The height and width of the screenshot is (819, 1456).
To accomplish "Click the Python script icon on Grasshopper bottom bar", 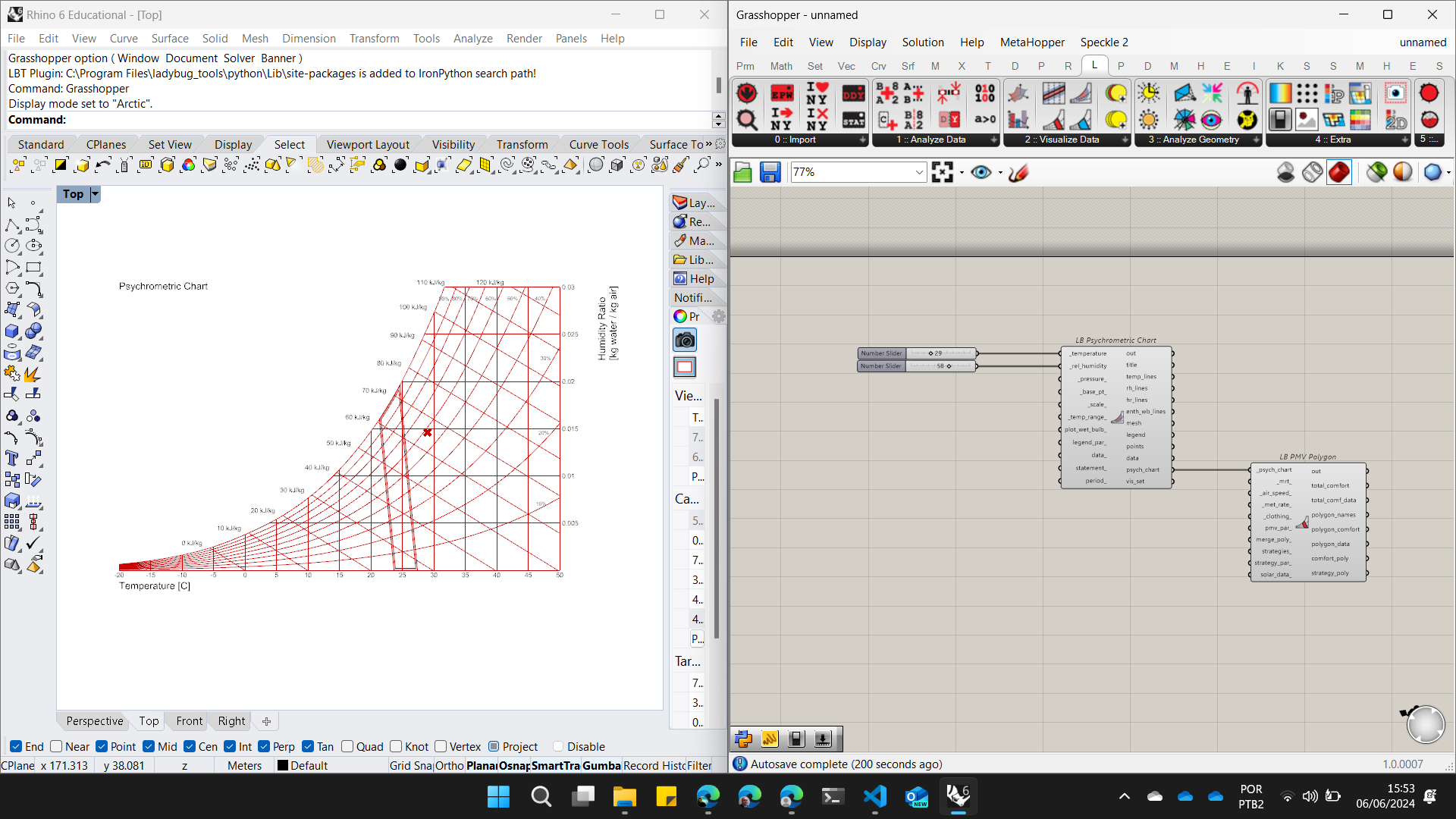I will 743,739.
